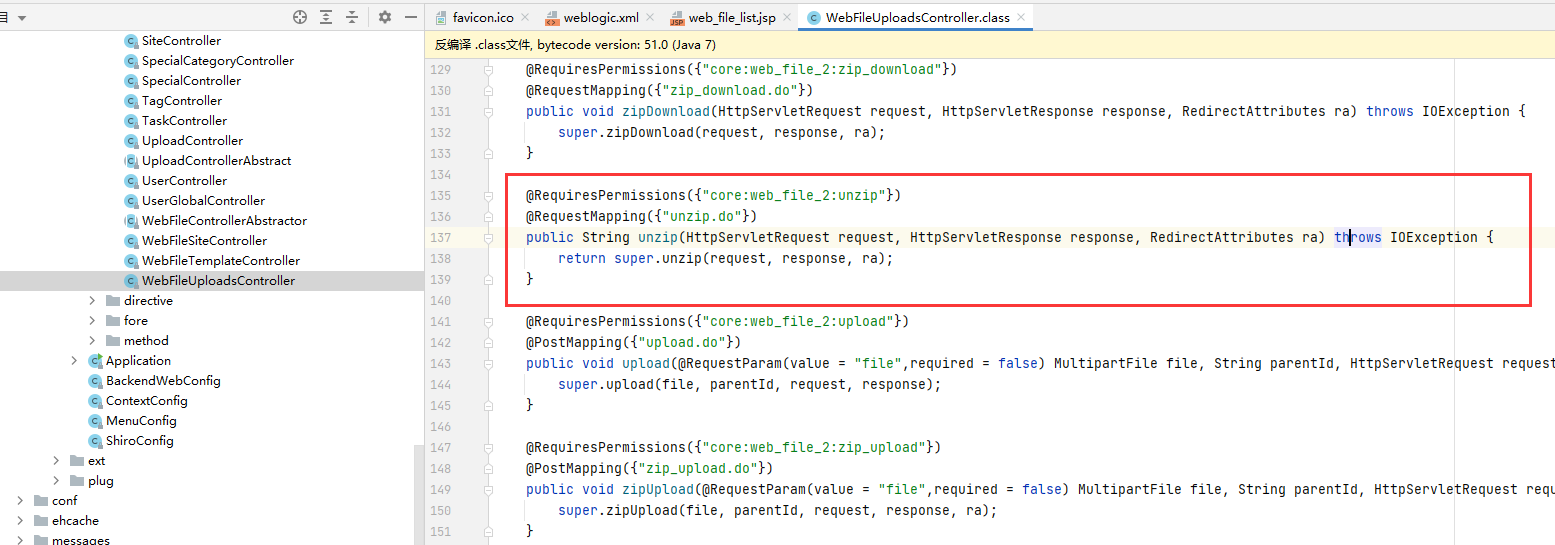Select TagController in the tree

tap(182, 101)
